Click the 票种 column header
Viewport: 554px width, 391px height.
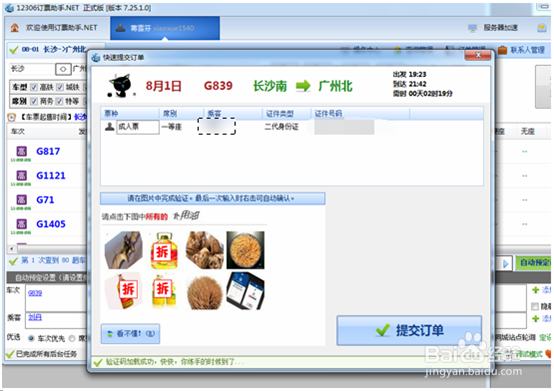129,113
